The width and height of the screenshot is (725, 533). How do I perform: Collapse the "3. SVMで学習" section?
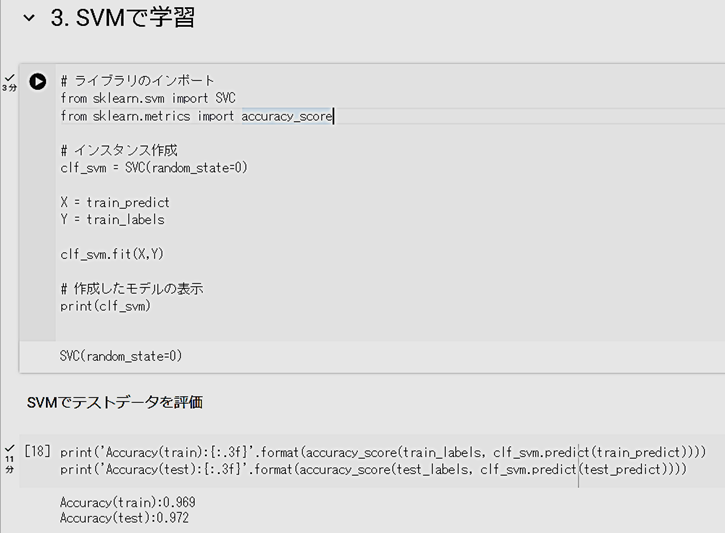[29, 18]
